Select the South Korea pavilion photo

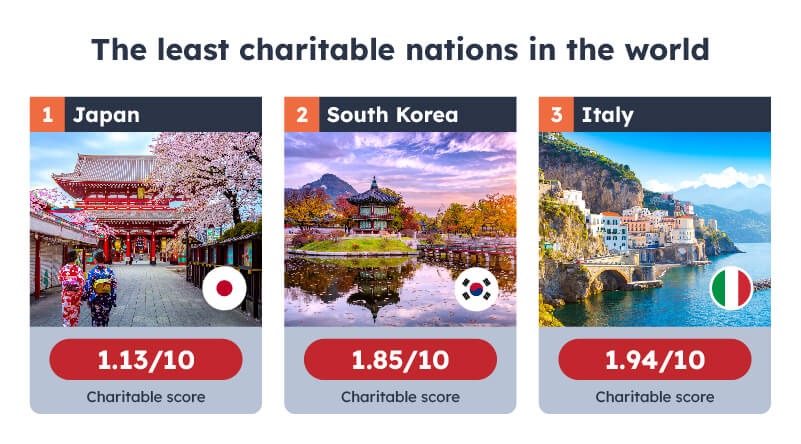pos(400,229)
